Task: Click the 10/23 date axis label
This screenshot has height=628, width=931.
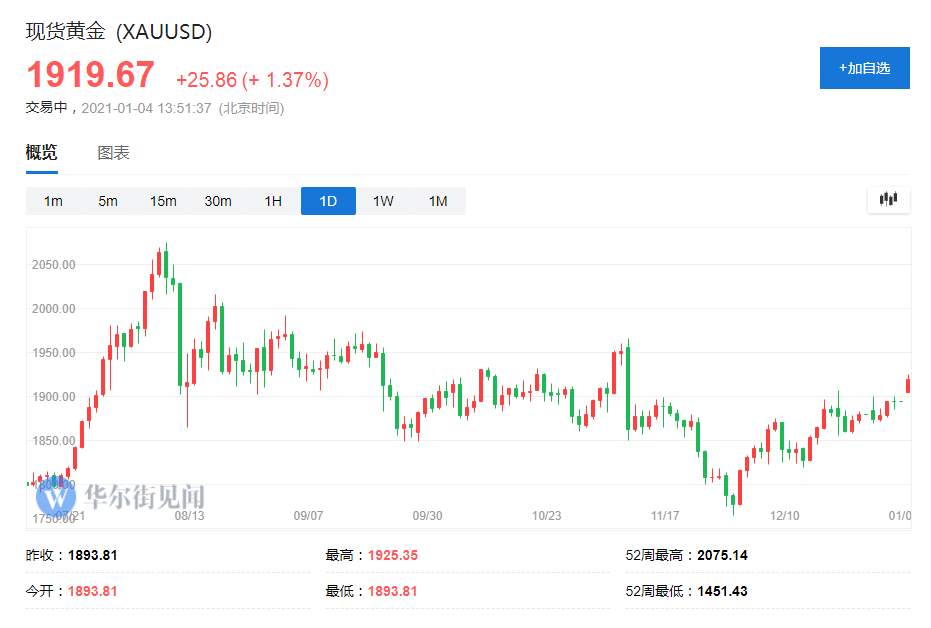Action: click(546, 516)
